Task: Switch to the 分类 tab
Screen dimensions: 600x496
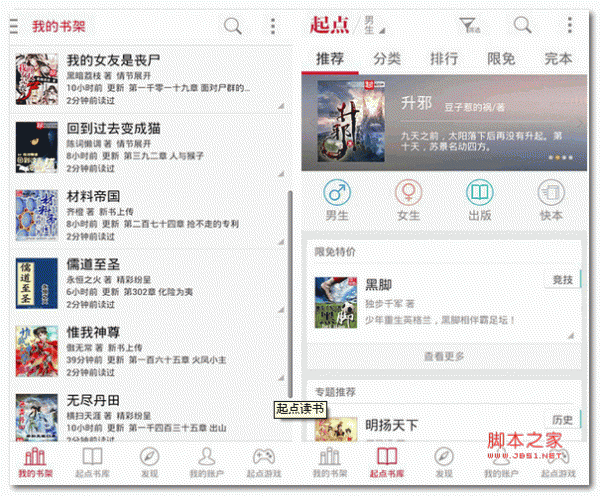Action: point(387,59)
